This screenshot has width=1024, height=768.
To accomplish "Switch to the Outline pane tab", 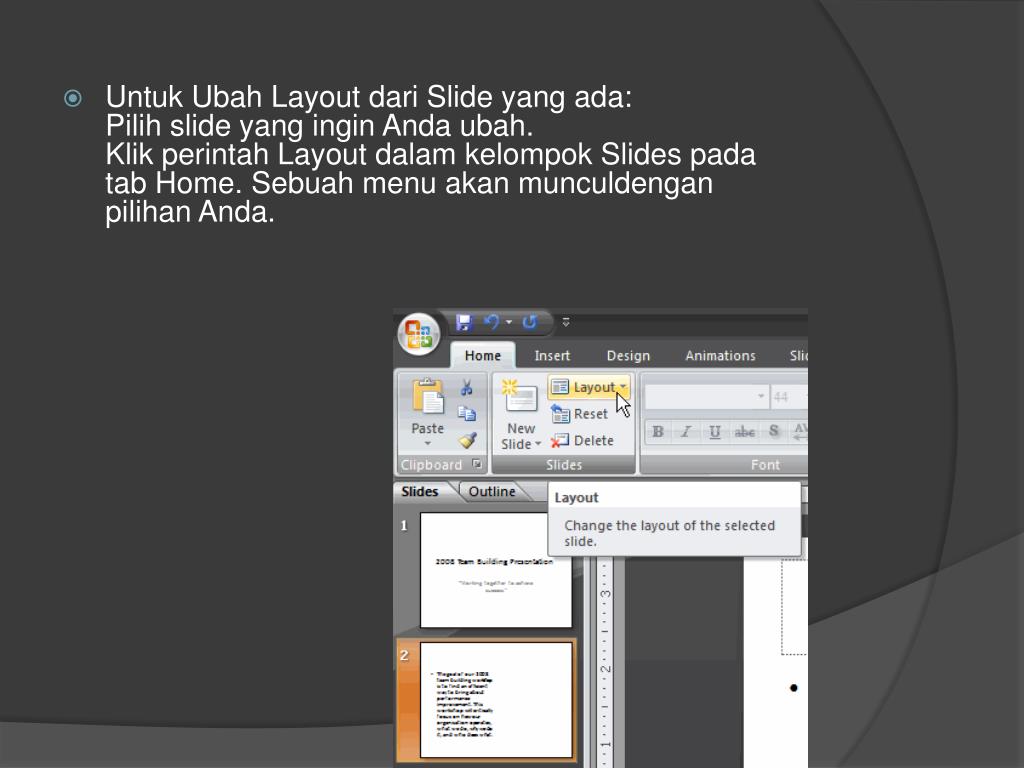I will [x=492, y=492].
